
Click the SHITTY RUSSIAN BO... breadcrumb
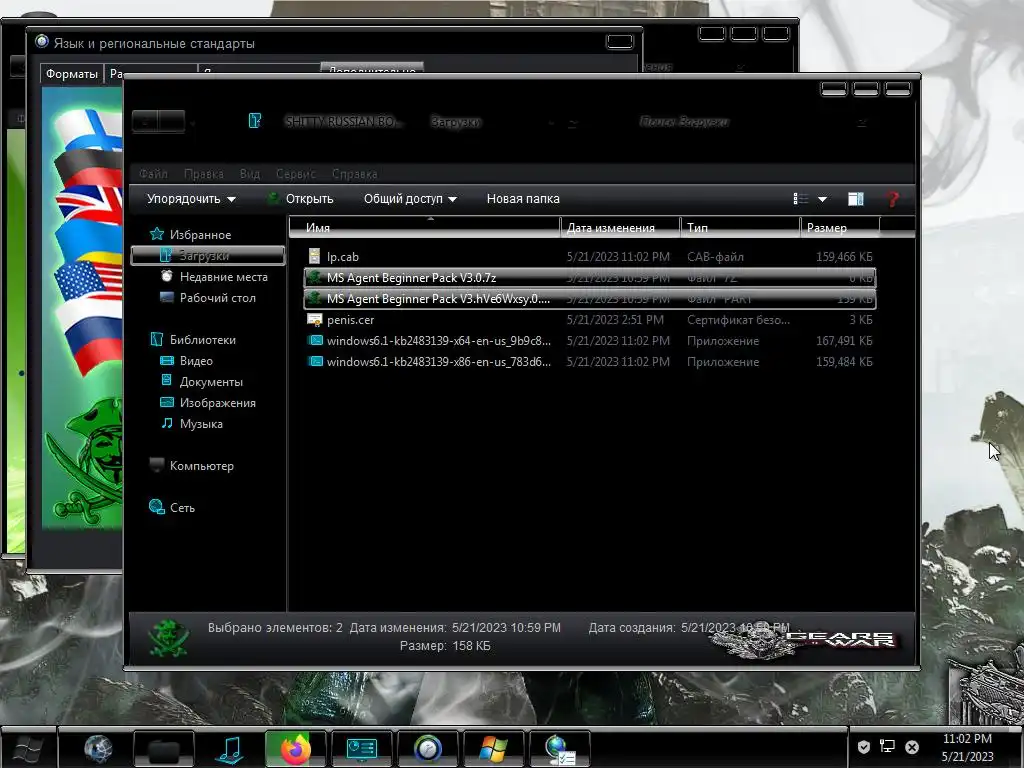pos(344,121)
